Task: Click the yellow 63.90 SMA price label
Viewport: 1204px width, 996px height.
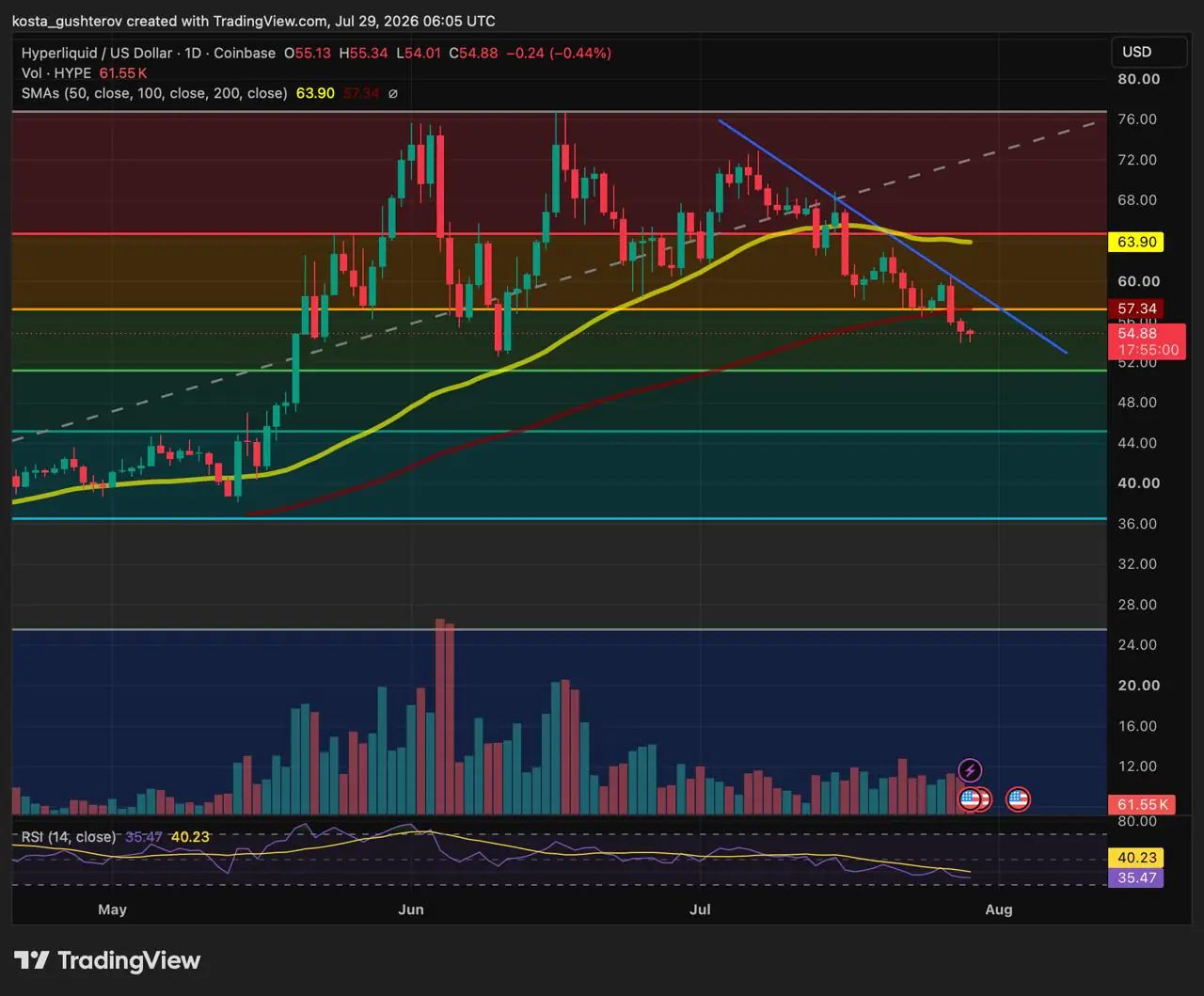Action: coord(1137,242)
